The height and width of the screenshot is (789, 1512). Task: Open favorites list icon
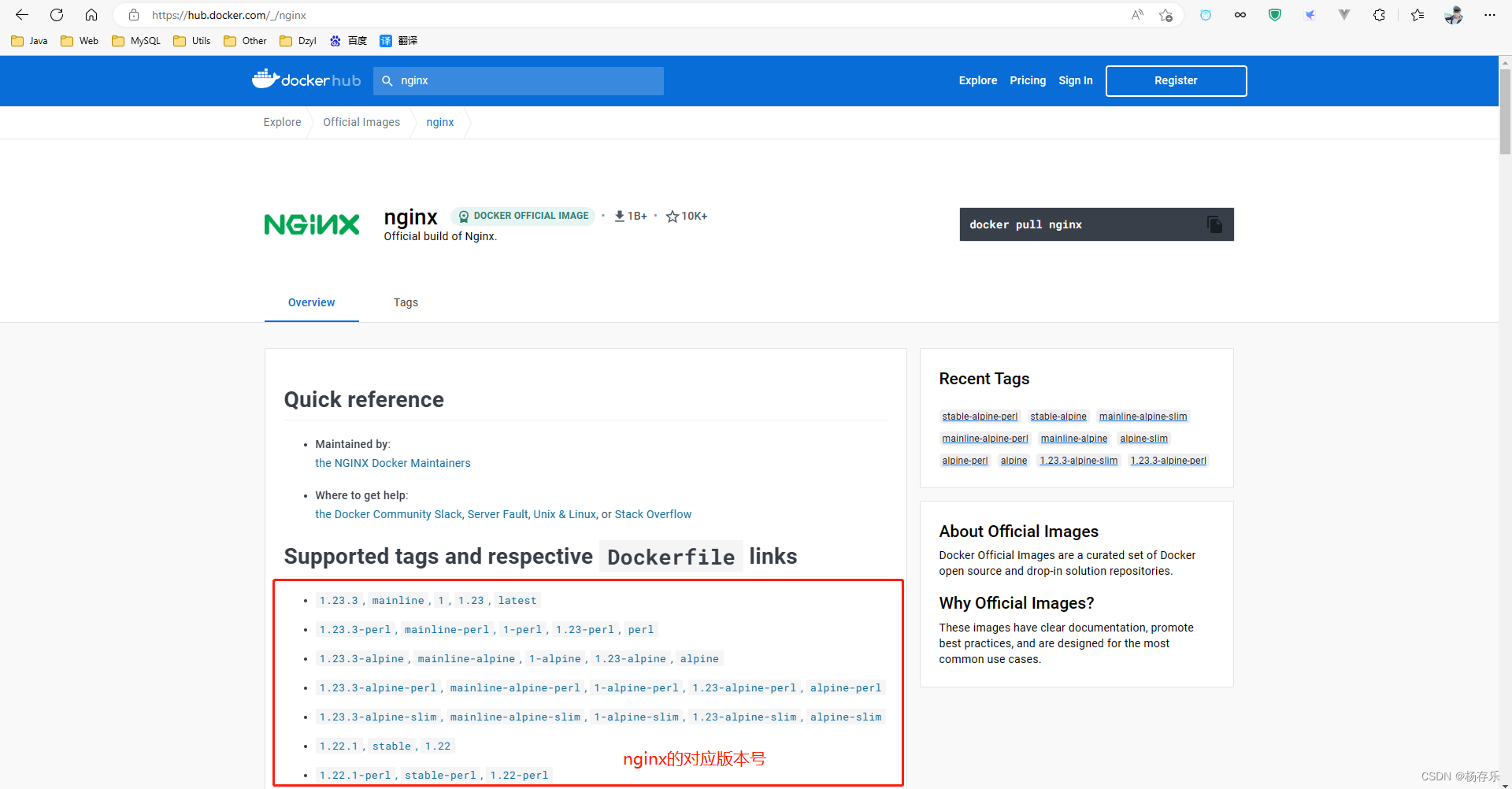coord(1417,15)
